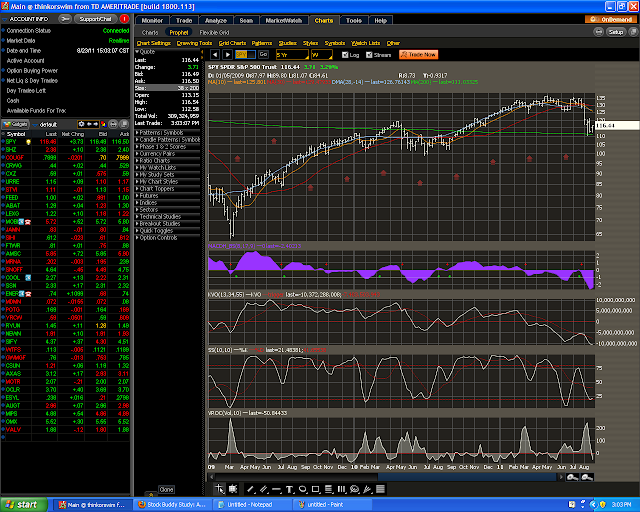Select the trend line drawing tool
This screenshot has width=640, height=512.
click(251, 489)
